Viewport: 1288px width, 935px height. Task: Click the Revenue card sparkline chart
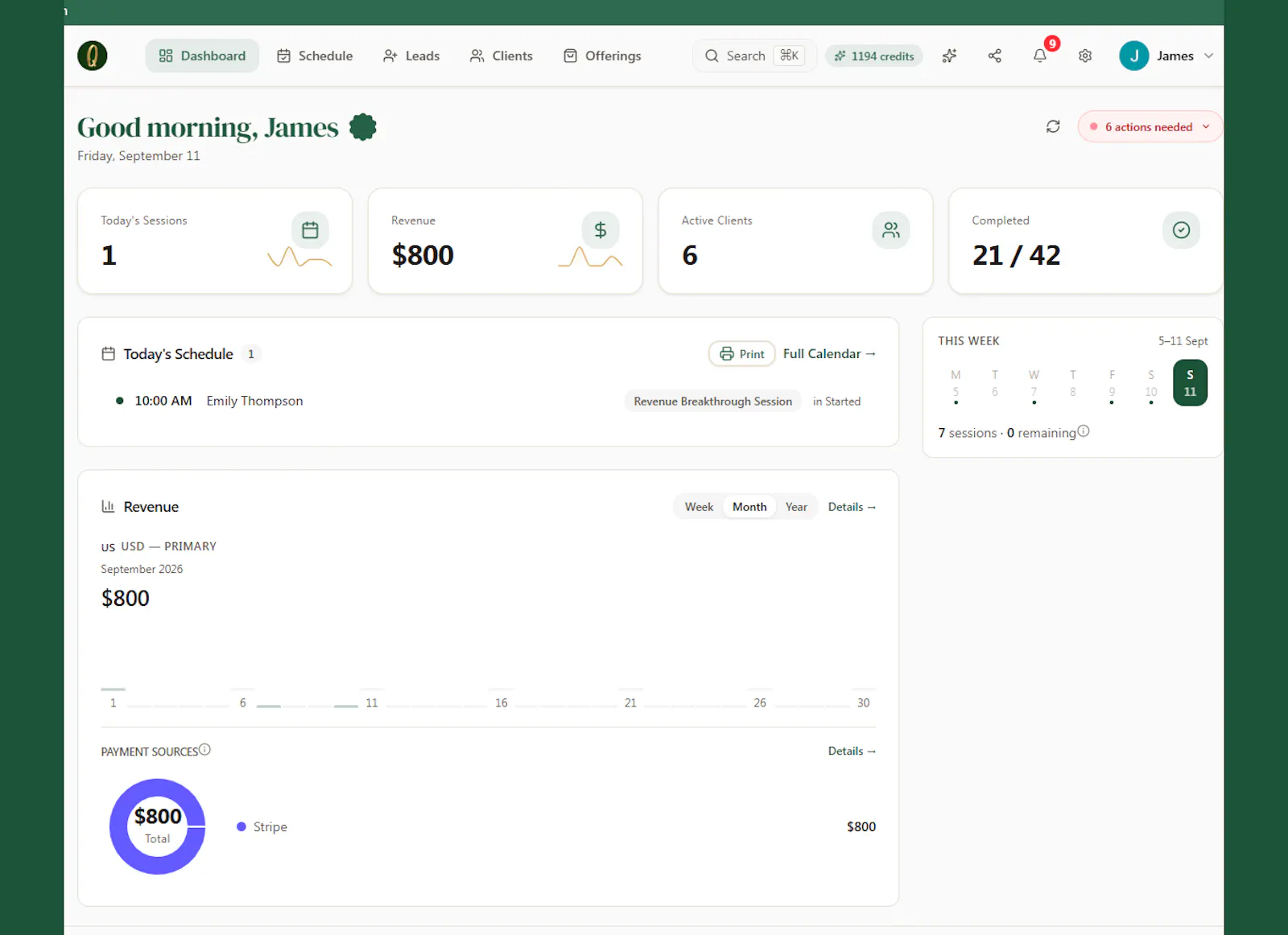point(590,257)
